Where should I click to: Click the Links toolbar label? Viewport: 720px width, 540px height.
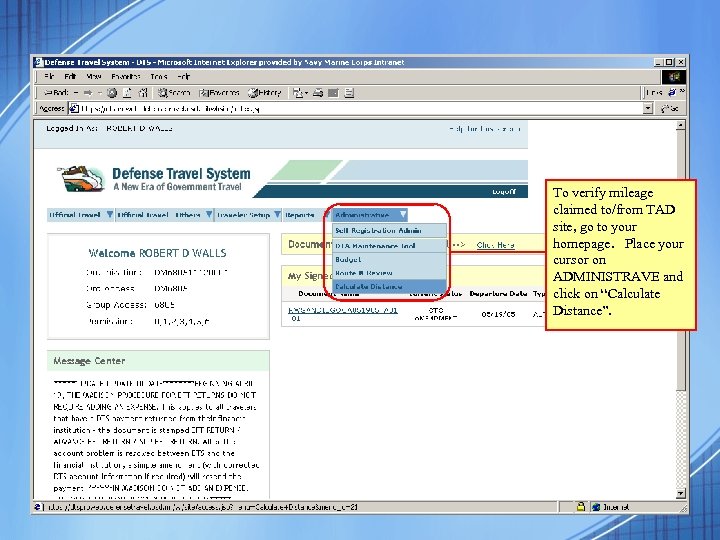pos(653,93)
